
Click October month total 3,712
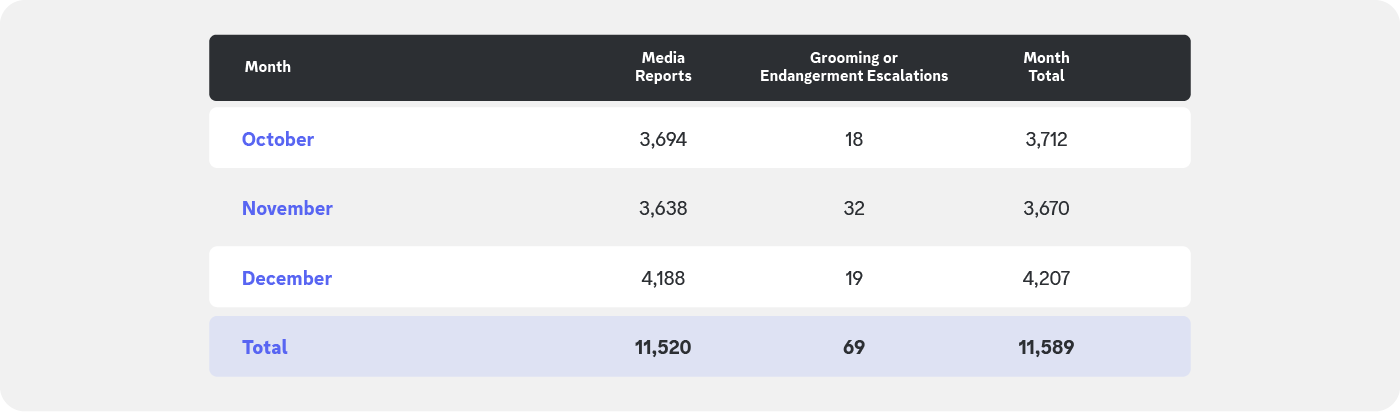pyautogui.click(x=1046, y=139)
